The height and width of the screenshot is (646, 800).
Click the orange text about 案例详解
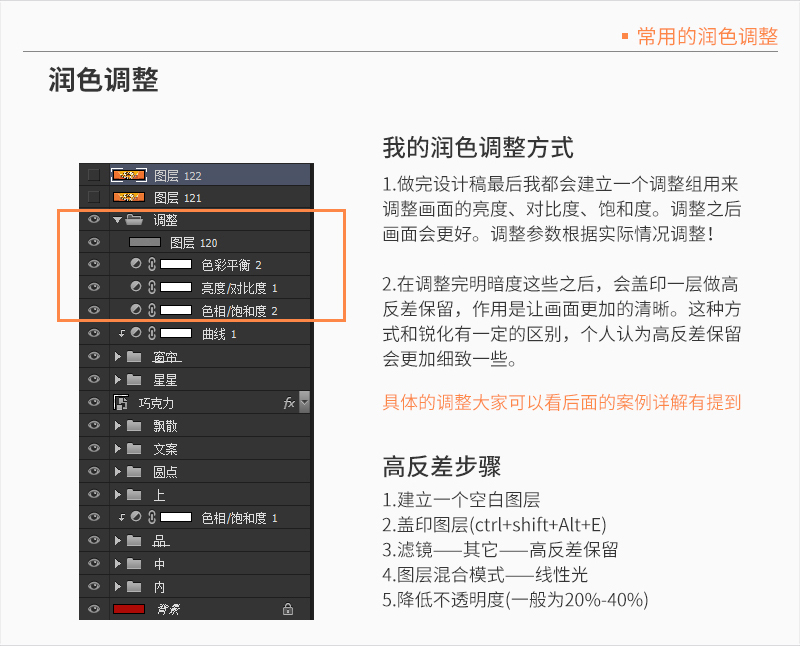click(x=562, y=403)
